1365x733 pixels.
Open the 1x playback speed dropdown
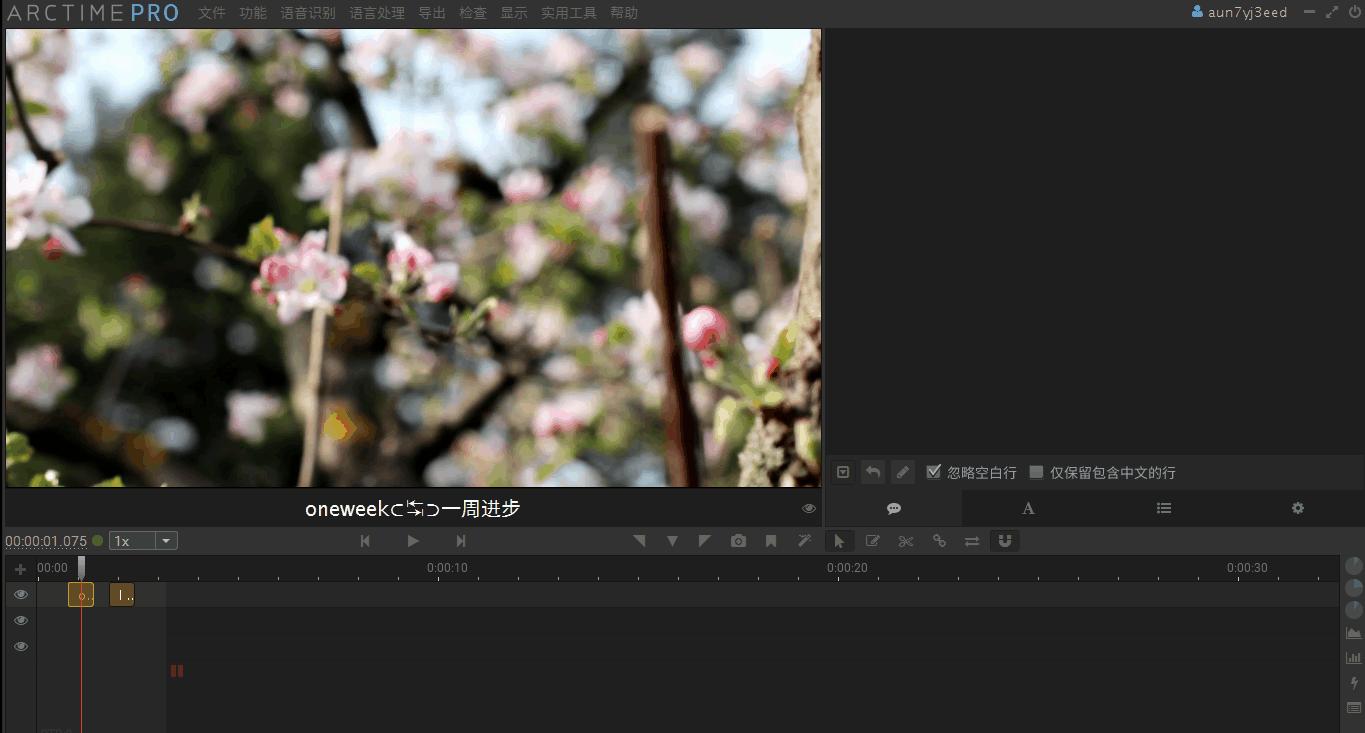pyautogui.click(x=143, y=541)
